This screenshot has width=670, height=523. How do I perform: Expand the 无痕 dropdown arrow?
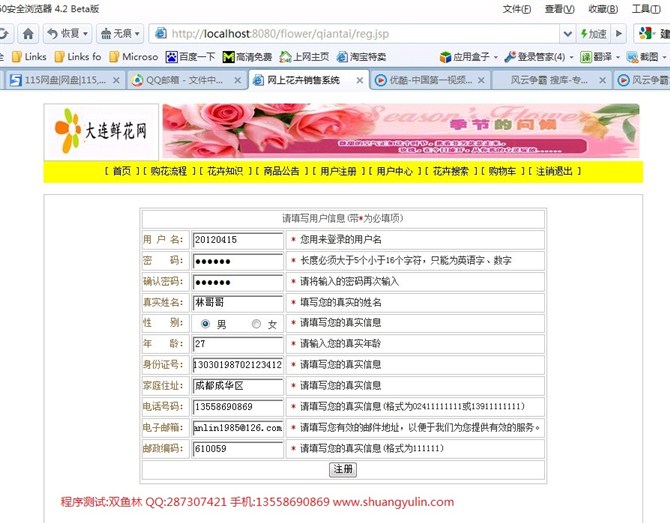(x=138, y=34)
